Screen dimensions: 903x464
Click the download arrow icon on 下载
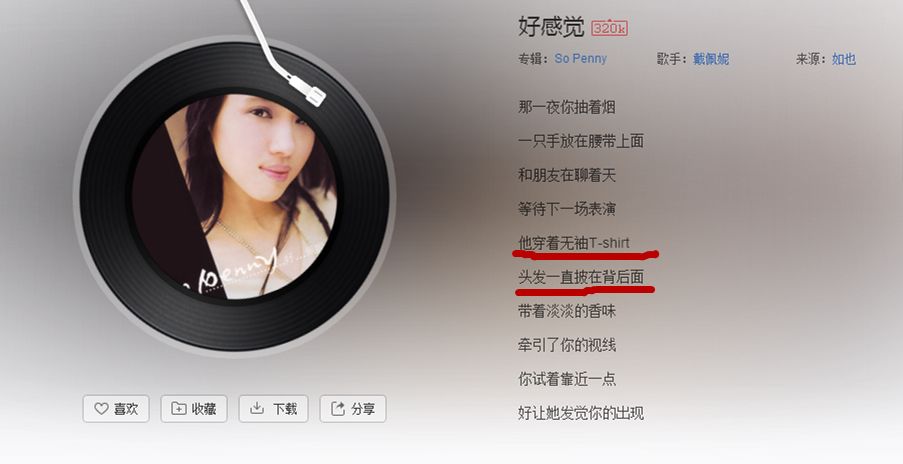tap(257, 408)
